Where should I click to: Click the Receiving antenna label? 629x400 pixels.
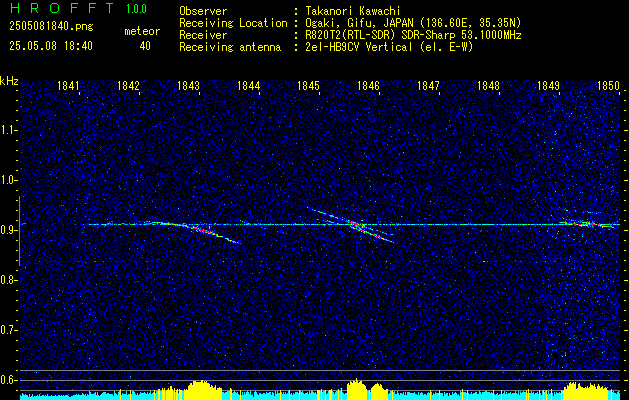(x=230, y=47)
